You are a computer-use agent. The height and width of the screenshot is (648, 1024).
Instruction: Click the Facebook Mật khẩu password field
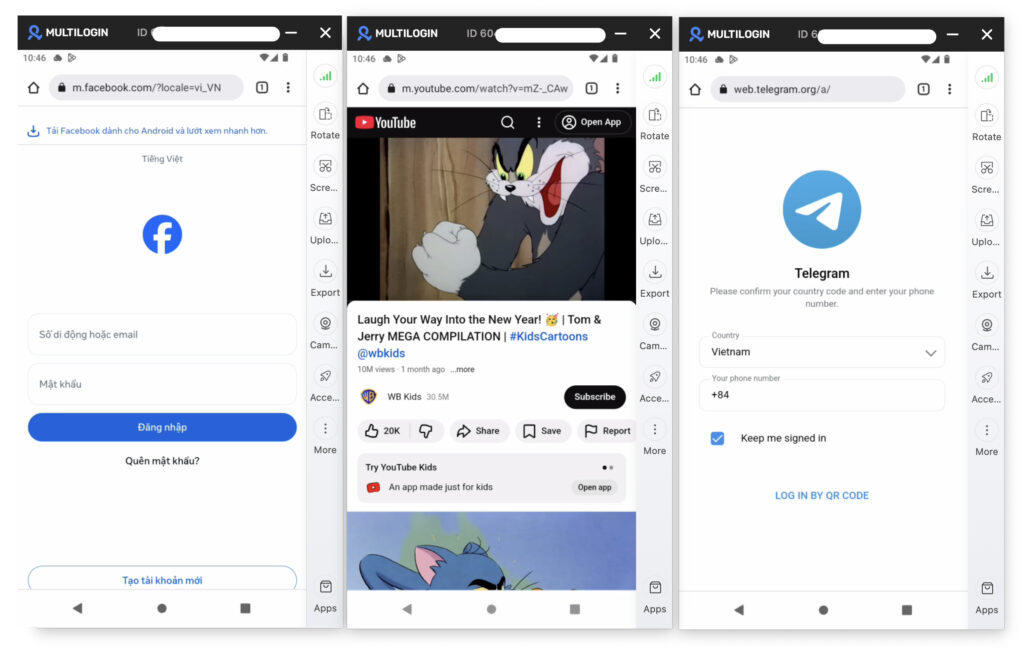[x=162, y=384]
